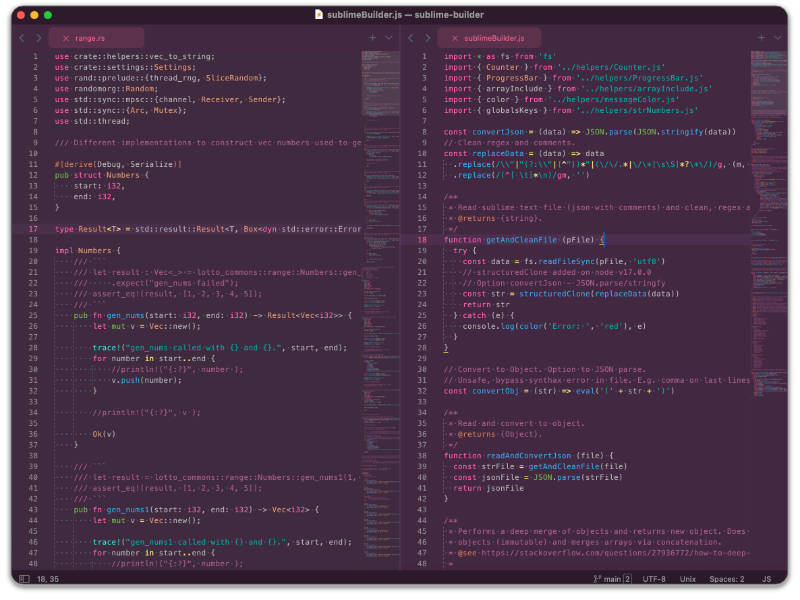Click line number 18 in sublimeBuilder.js gutter
The width and height of the screenshot is (800, 600).
(x=422, y=240)
